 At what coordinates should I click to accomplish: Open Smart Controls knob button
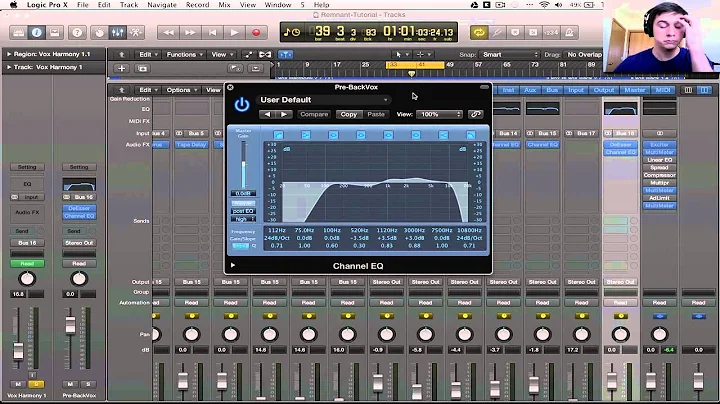coord(99,33)
